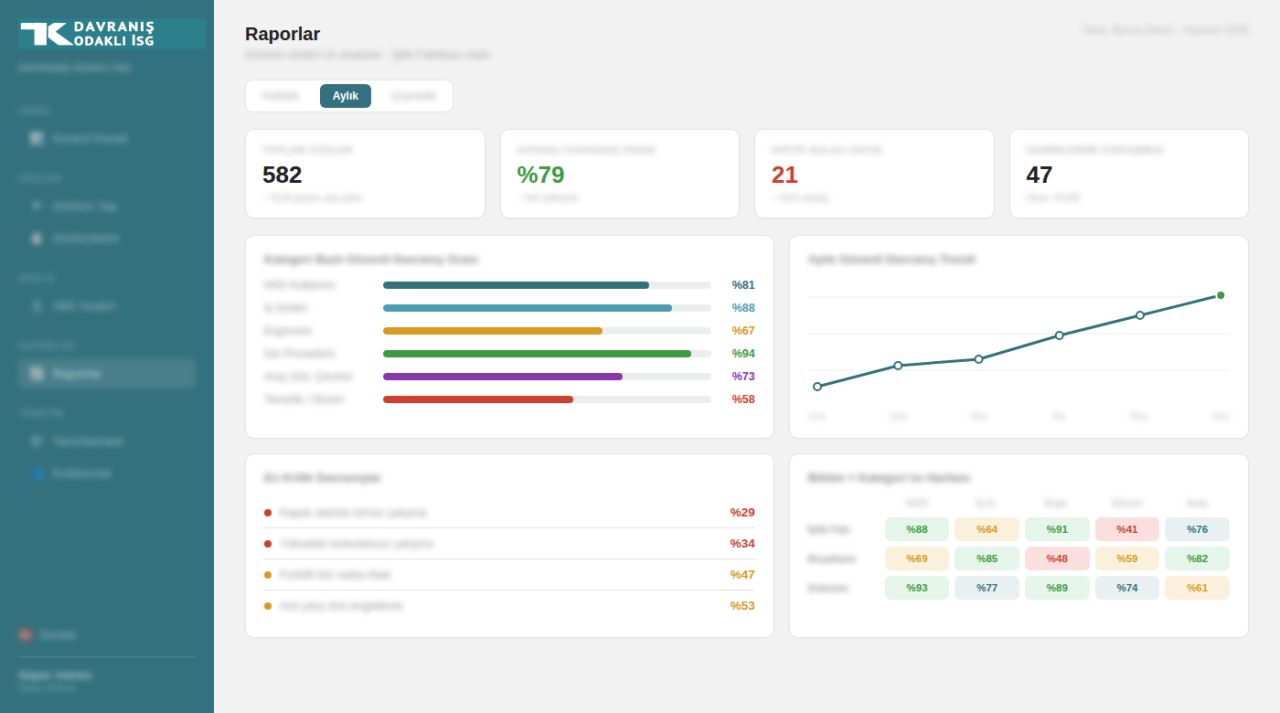Select the %89 heatmap cell
Screen dimensions: 1280x713
pos(1057,587)
